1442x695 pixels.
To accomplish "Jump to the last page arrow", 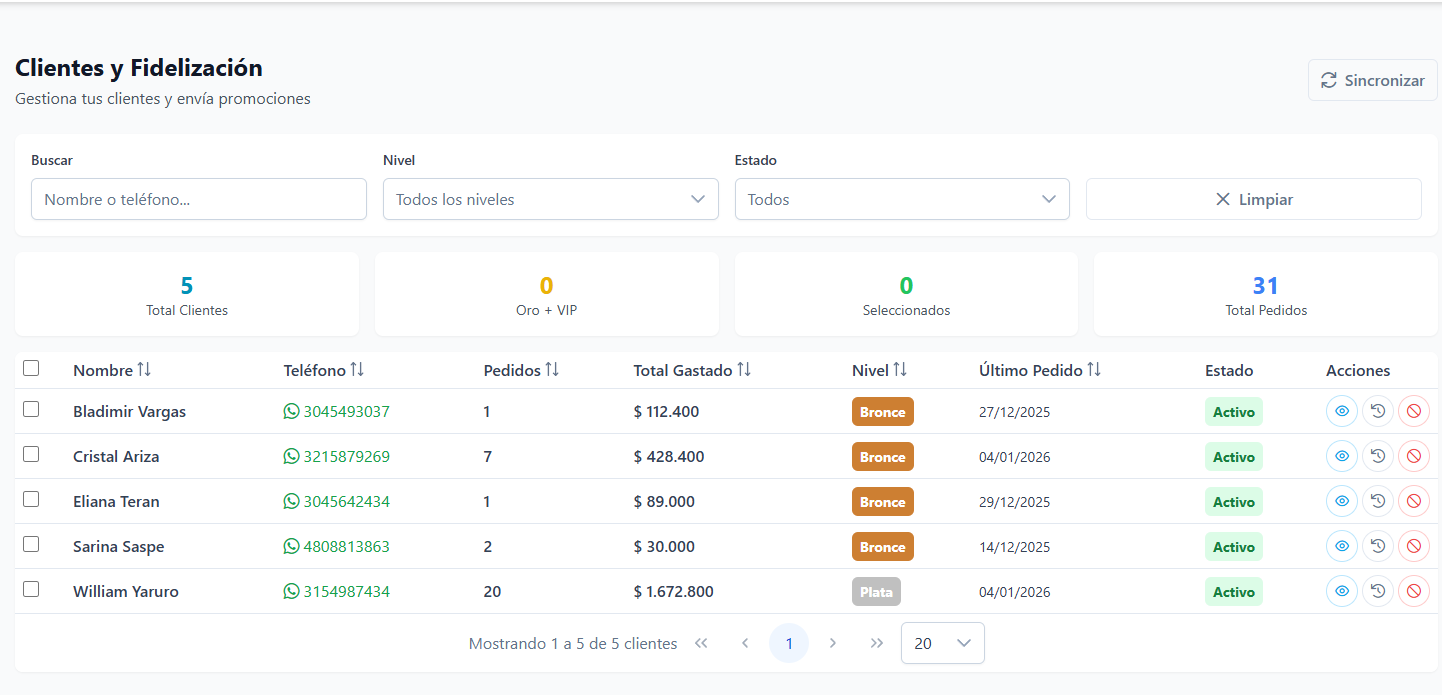I will tap(877, 643).
